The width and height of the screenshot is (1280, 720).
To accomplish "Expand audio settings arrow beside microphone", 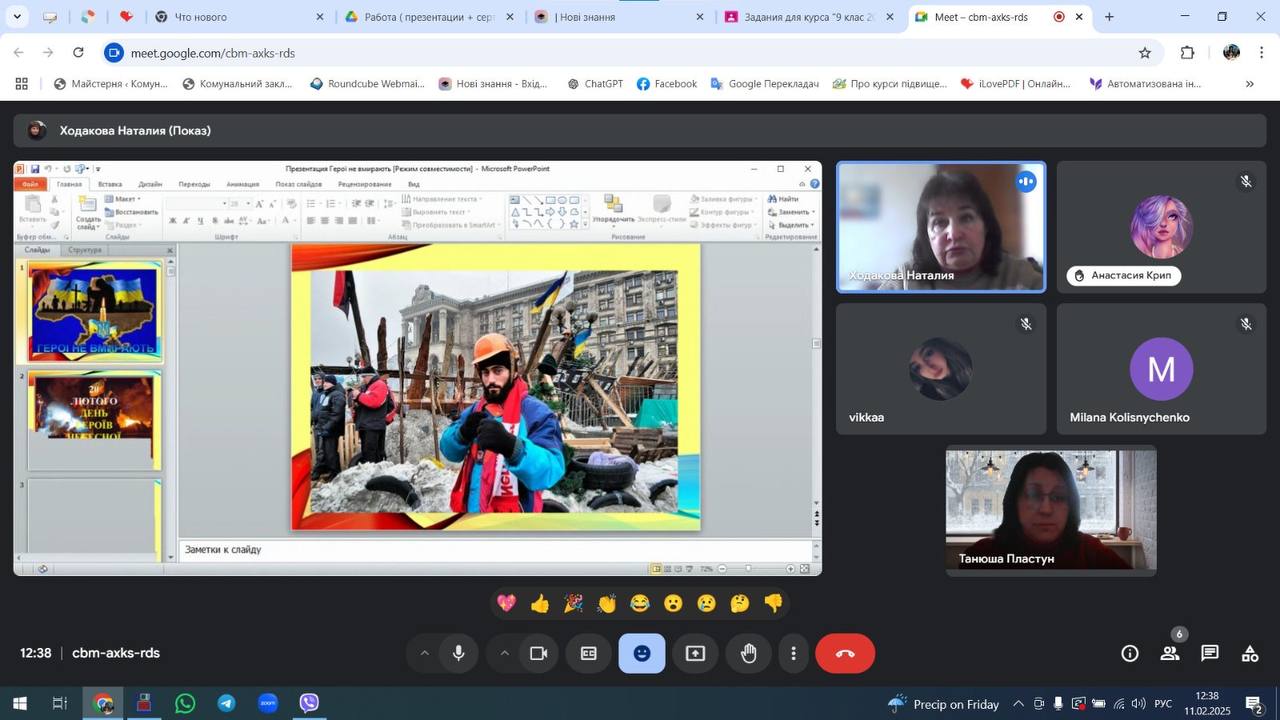I will coord(424,653).
